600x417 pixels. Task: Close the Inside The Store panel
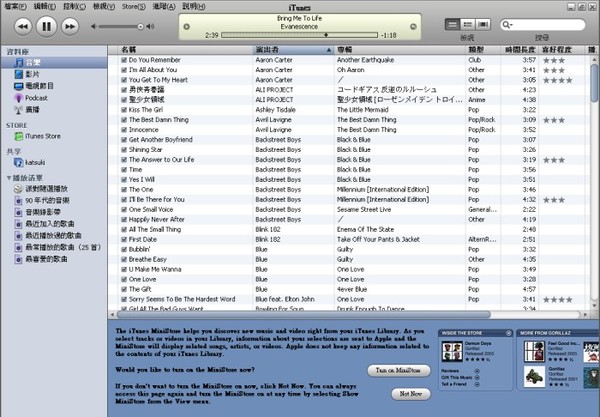[x=509, y=333]
